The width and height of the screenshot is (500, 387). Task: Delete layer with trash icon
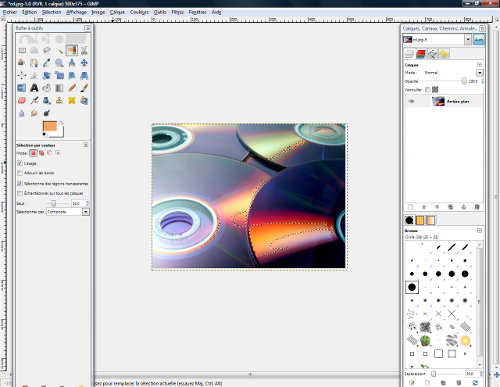pyautogui.click(x=477, y=207)
